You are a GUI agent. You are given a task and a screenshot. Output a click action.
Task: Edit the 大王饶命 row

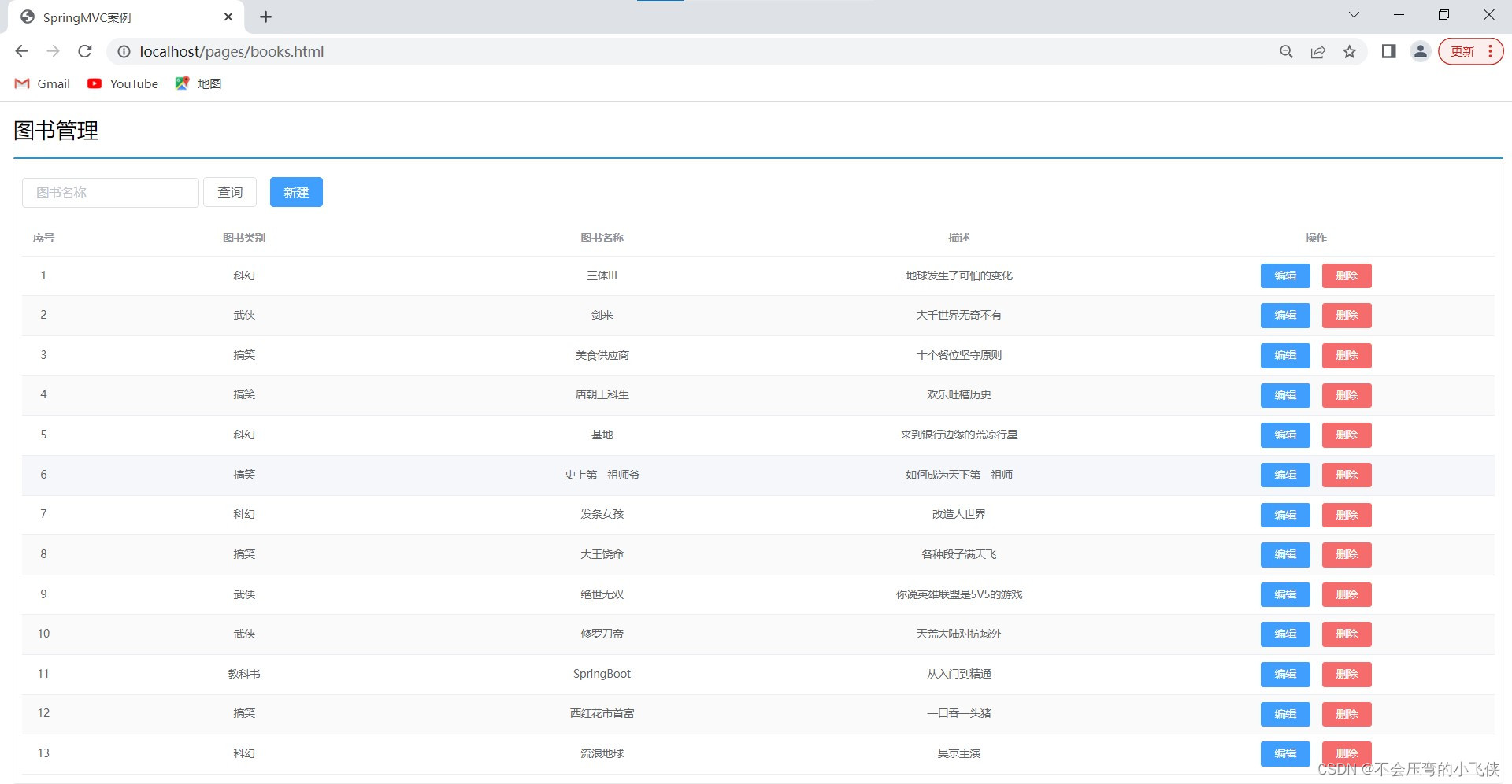coord(1285,554)
